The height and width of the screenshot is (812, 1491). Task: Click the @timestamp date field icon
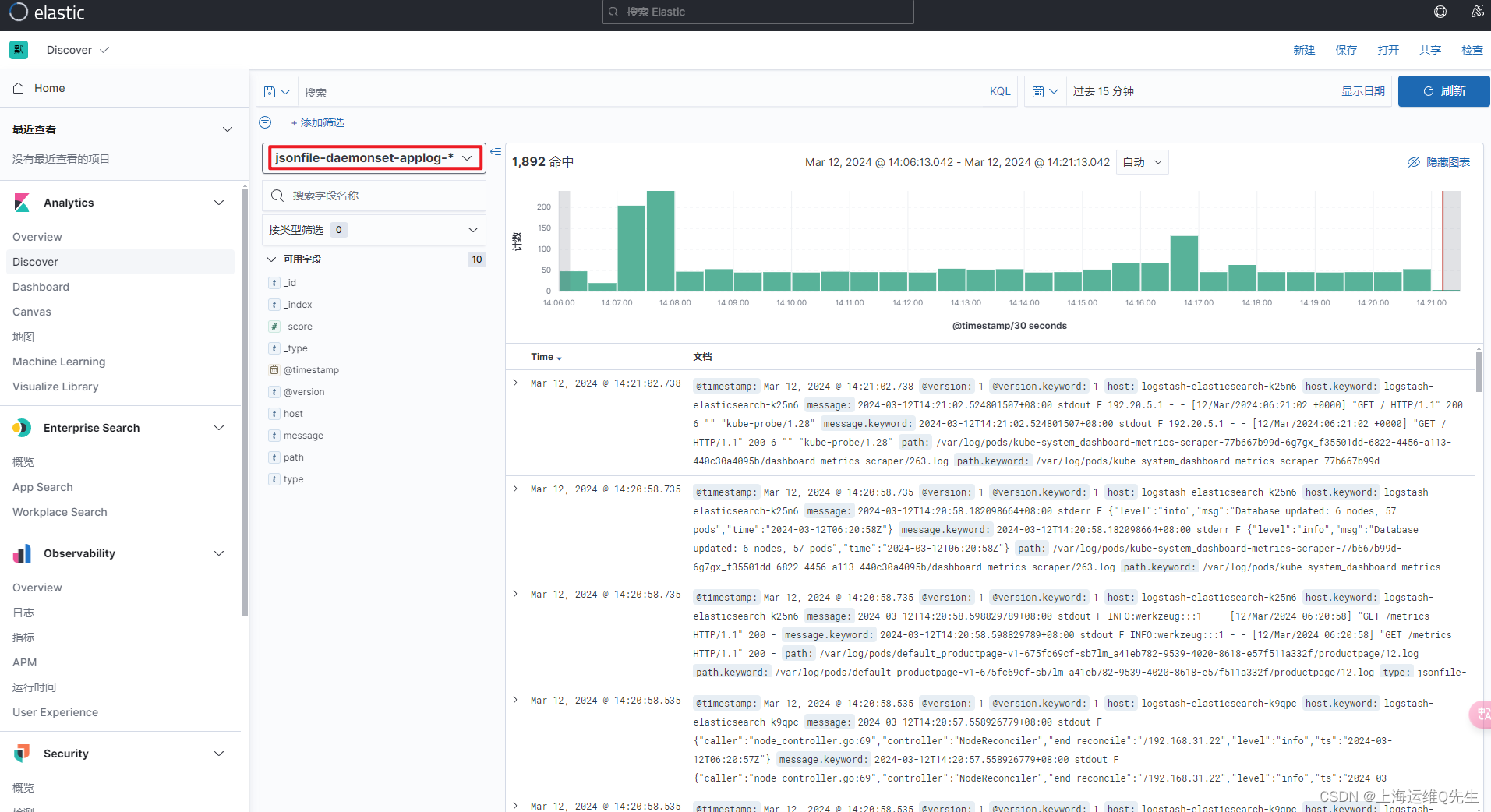[274, 370]
